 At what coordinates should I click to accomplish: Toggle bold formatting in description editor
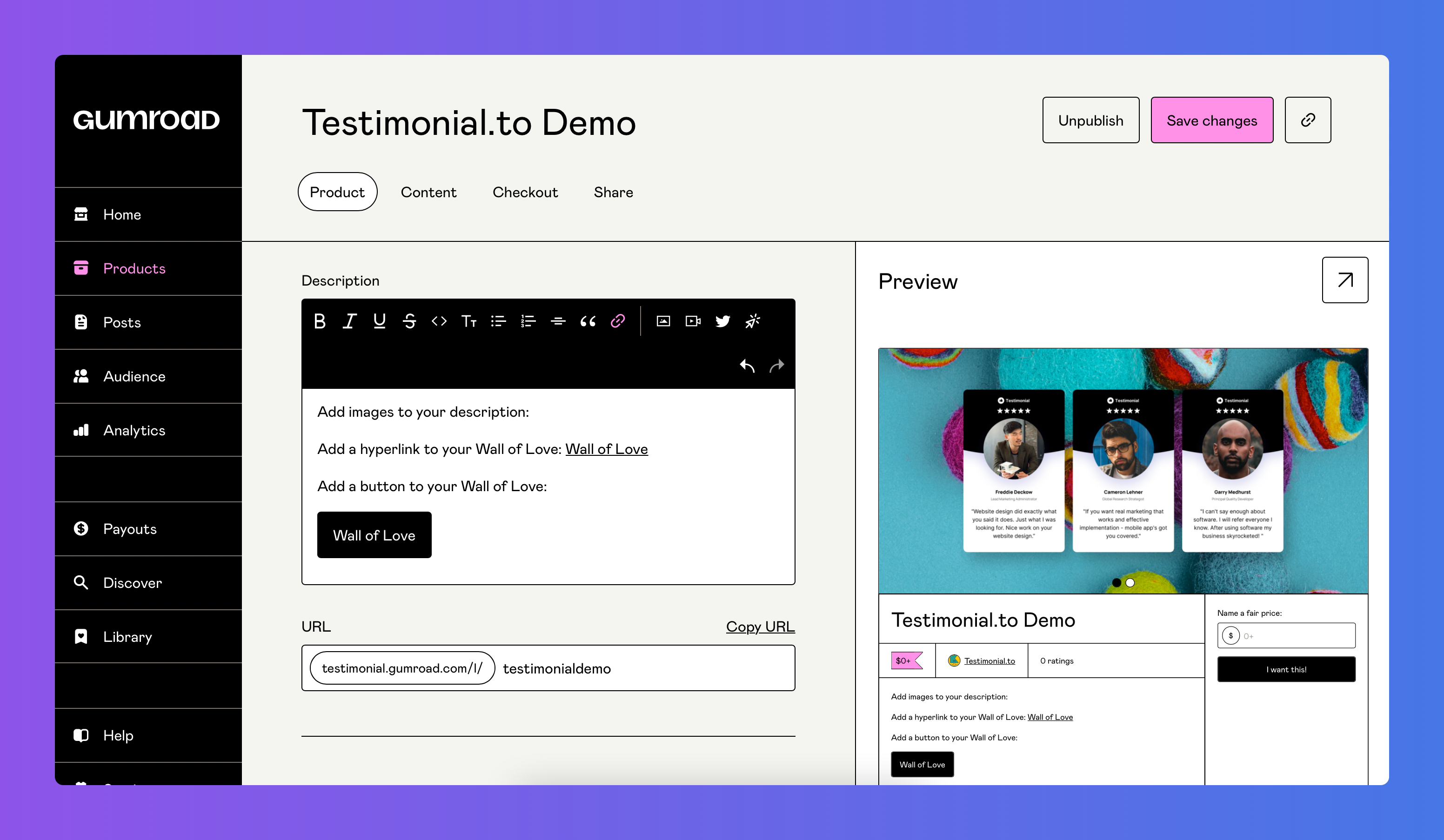click(x=320, y=321)
